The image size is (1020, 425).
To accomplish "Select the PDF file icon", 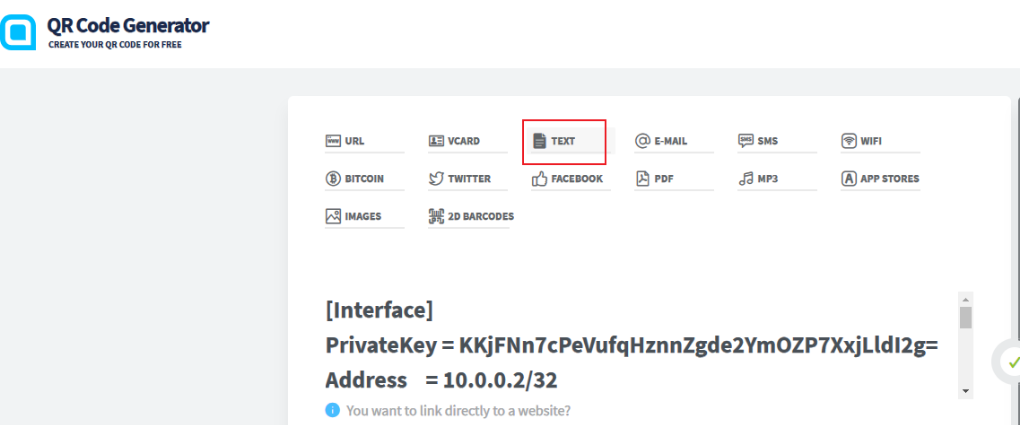I will coord(643,179).
